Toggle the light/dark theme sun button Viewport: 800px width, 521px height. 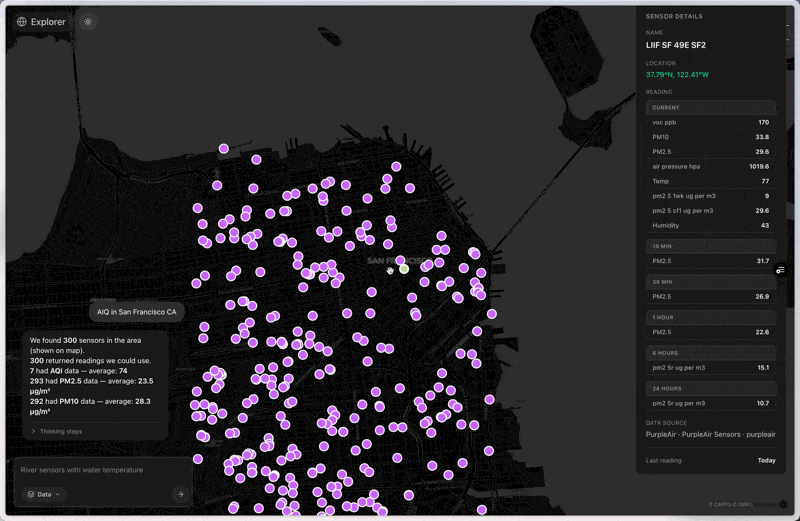point(88,21)
